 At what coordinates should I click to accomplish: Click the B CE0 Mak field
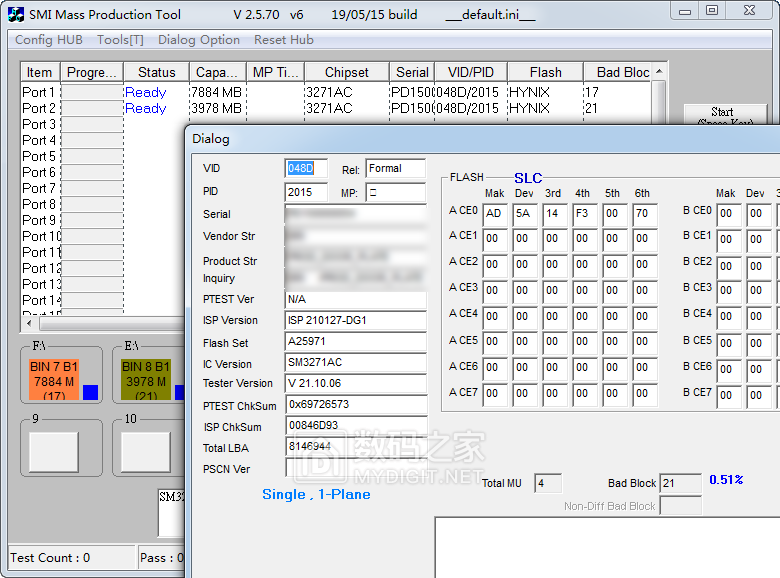(729, 213)
